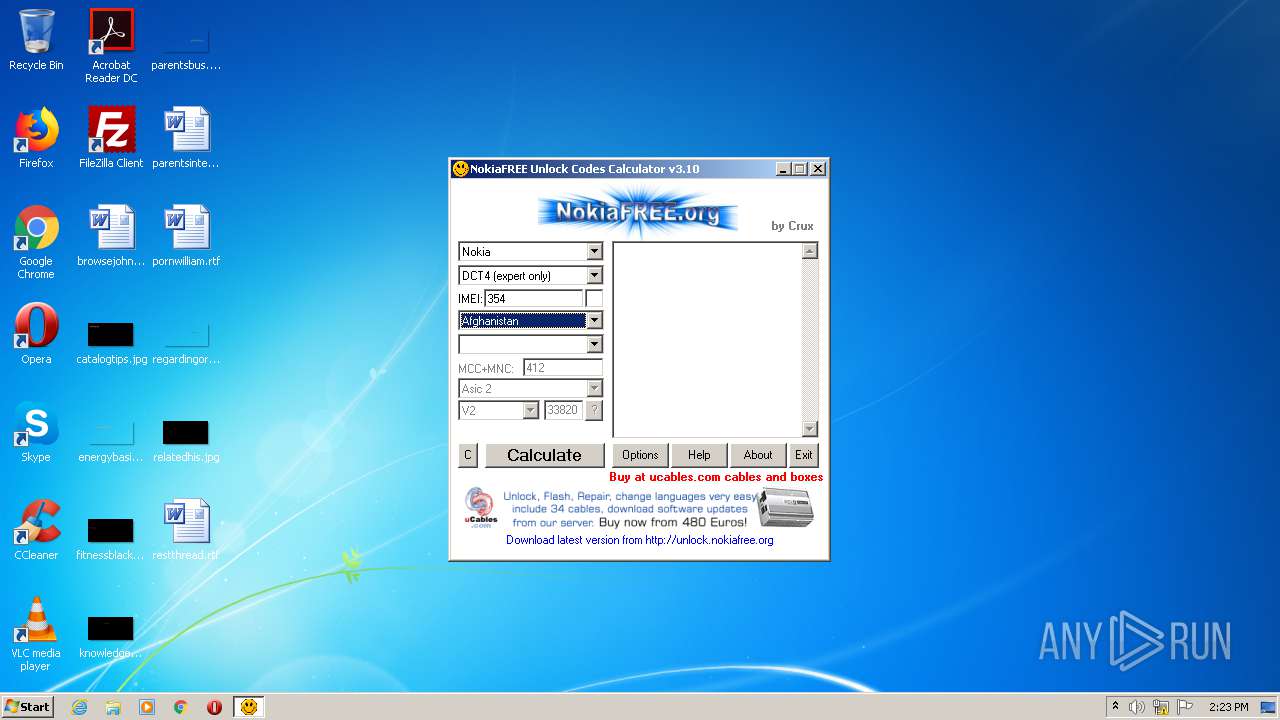The height and width of the screenshot is (720, 1280).
Task: Open the disabled Asic 2 dropdown
Action: (x=594, y=389)
